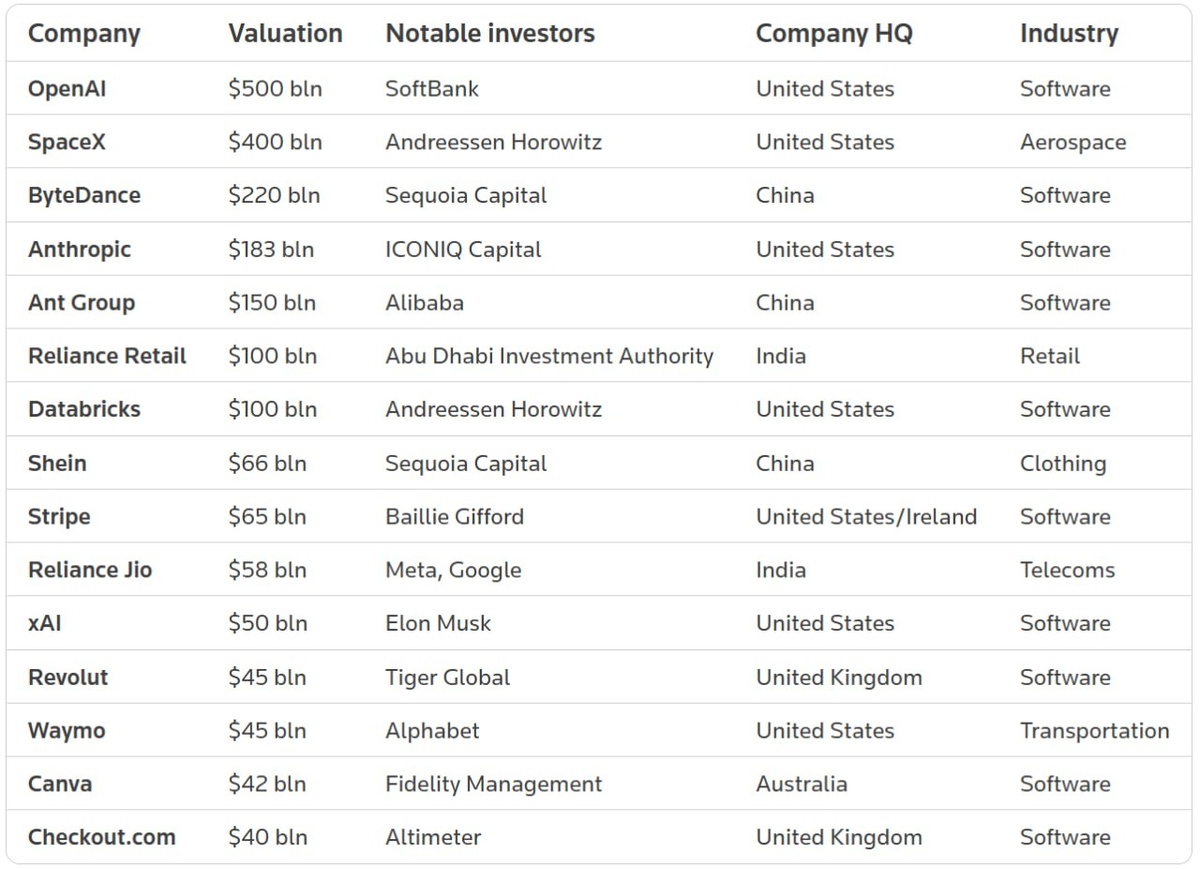1200x869 pixels.
Task: Select the United States/Ireland HQ cell
Action: (866, 517)
